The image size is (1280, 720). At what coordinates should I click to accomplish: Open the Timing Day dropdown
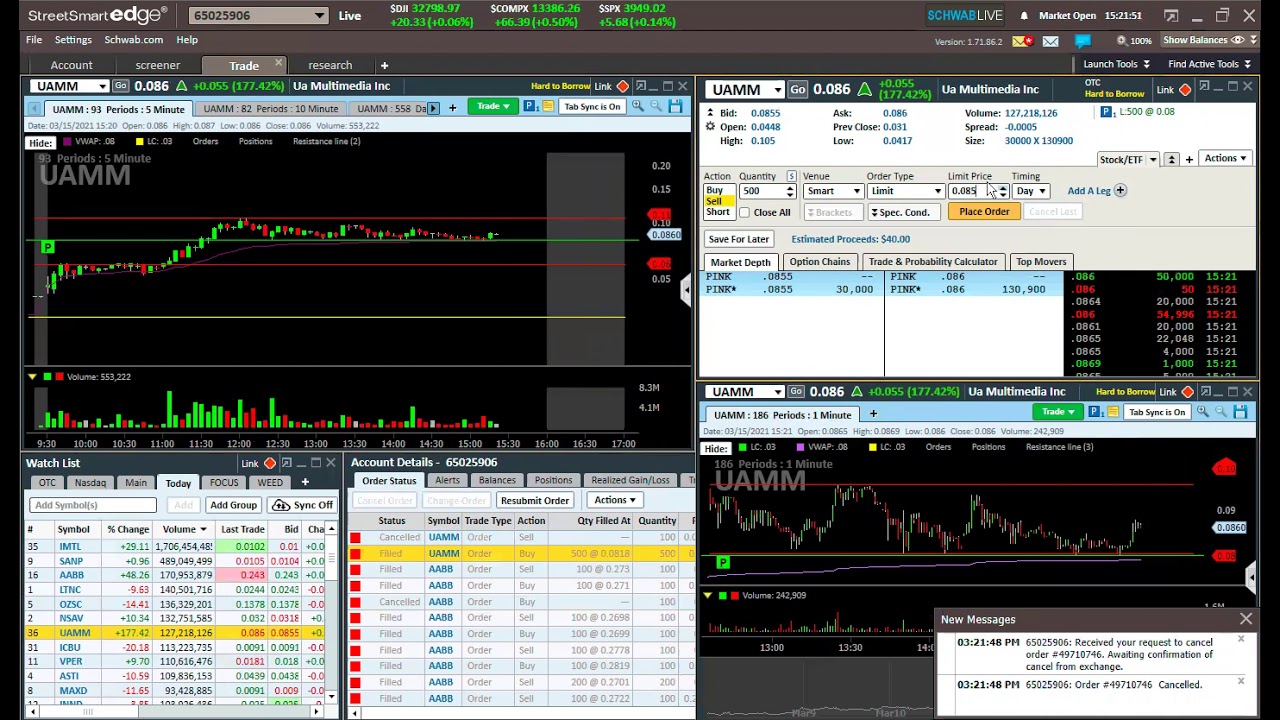pyautogui.click(x=1029, y=191)
